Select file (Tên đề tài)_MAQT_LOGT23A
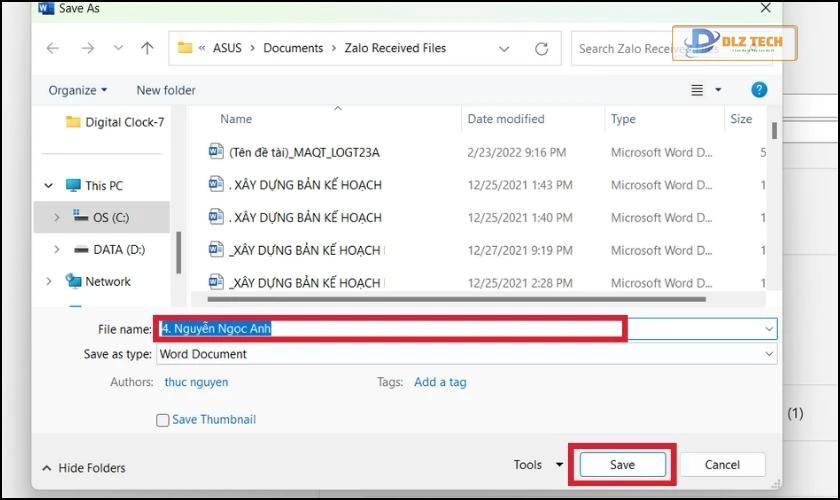 [x=304, y=153]
